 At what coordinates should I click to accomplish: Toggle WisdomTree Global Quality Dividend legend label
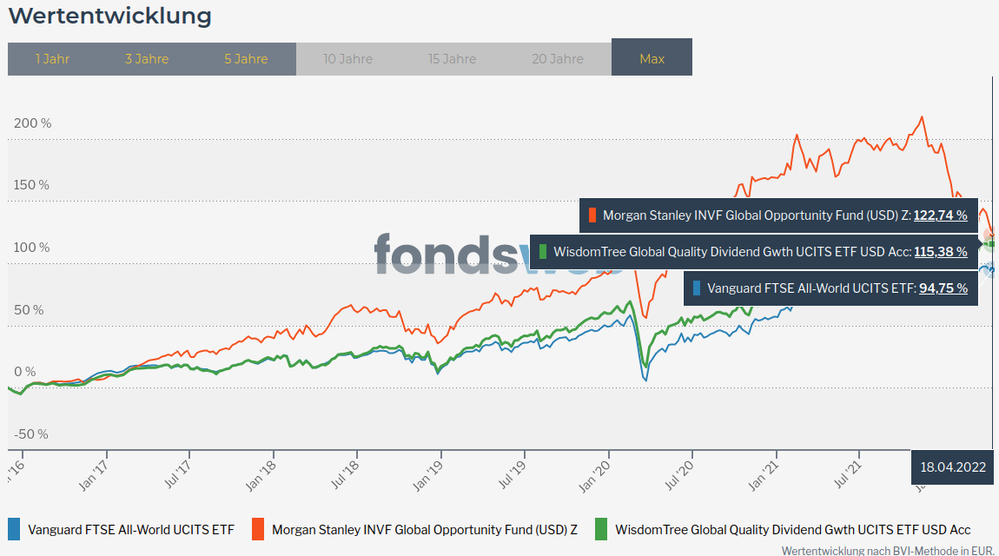coord(793,529)
